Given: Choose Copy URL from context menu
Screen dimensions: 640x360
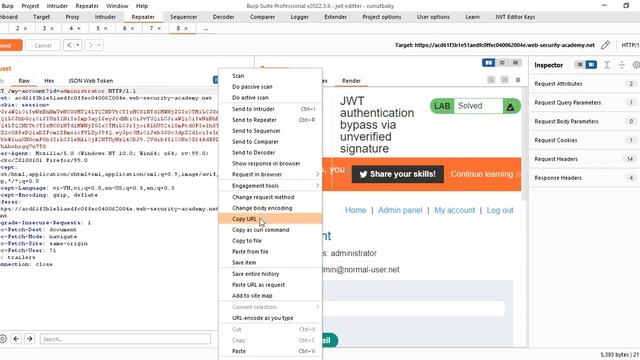Looking at the screenshot, I should click(271, 219).
